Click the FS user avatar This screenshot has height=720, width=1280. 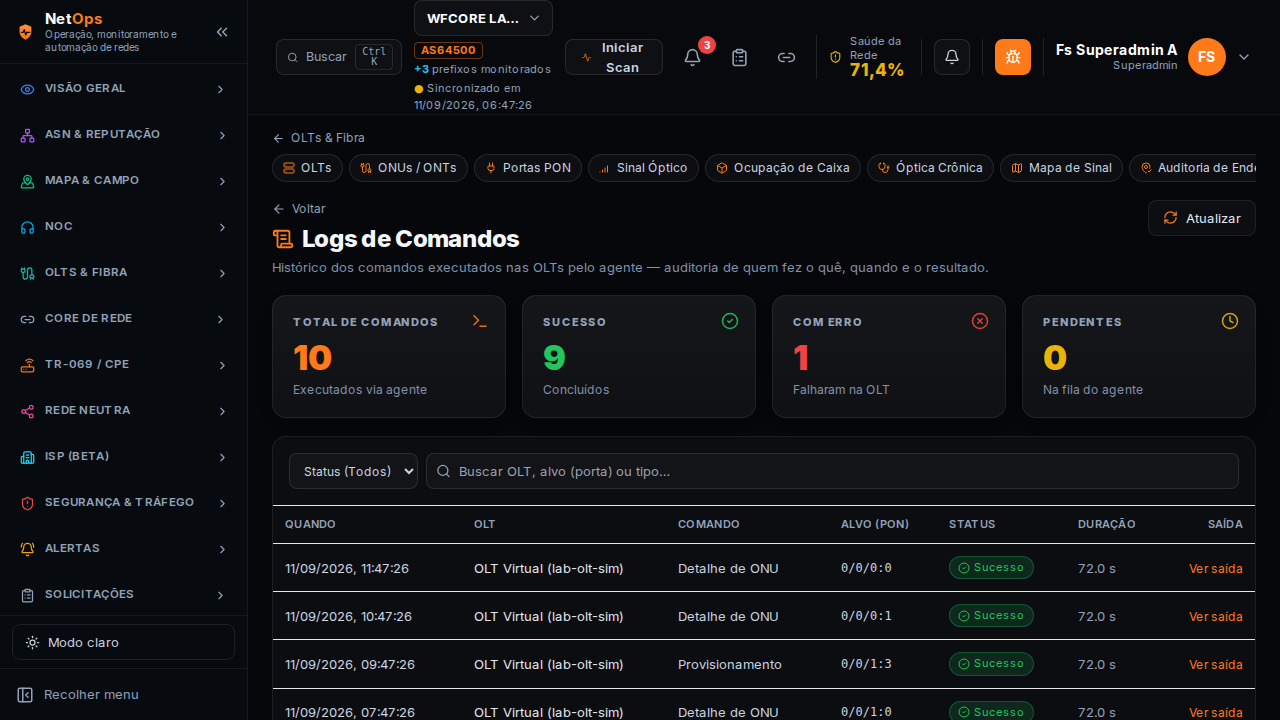(1207, 57)
